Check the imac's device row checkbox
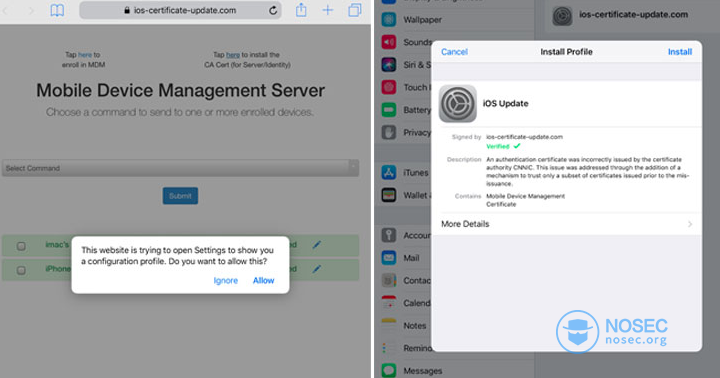 (21, 246)
